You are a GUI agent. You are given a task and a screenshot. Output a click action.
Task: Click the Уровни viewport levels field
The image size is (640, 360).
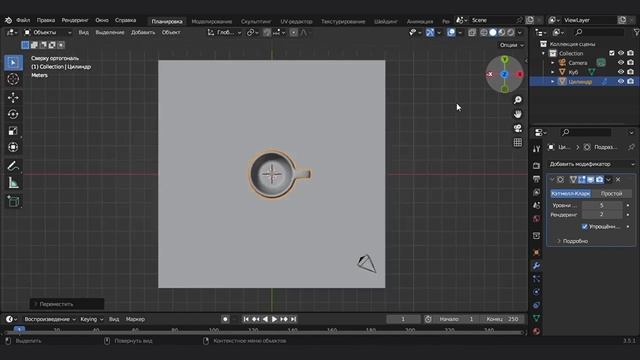tap(602, 205)
